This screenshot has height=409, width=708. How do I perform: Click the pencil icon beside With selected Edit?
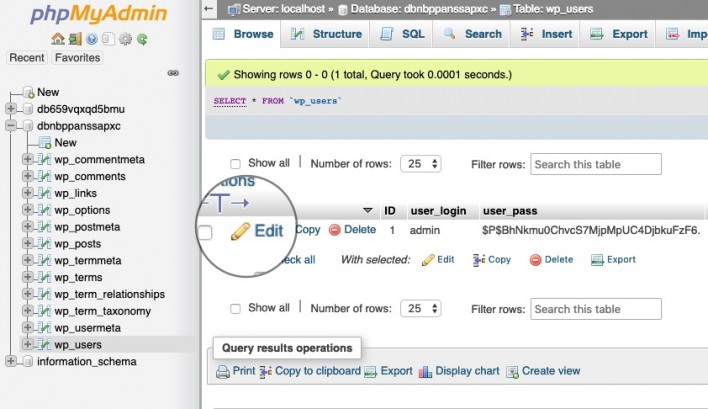(428, 260)
